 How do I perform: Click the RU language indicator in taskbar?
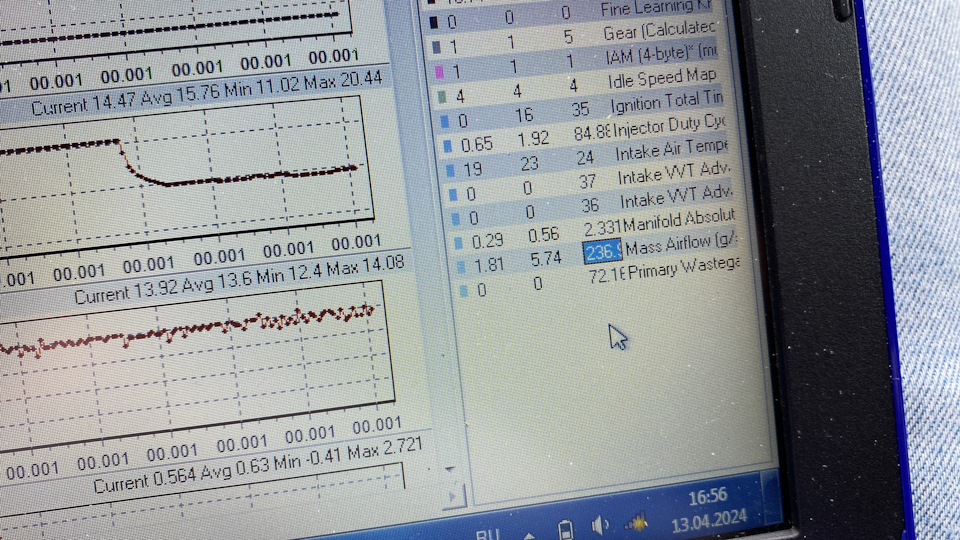[x=487, y=534]
